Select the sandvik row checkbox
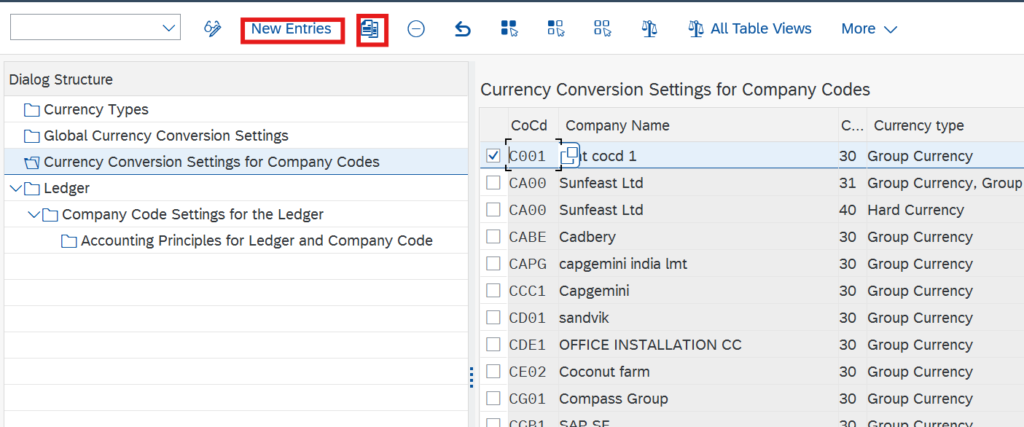Screen dimensions: 1024x427 pyautogui.click(x=493, y=318)
